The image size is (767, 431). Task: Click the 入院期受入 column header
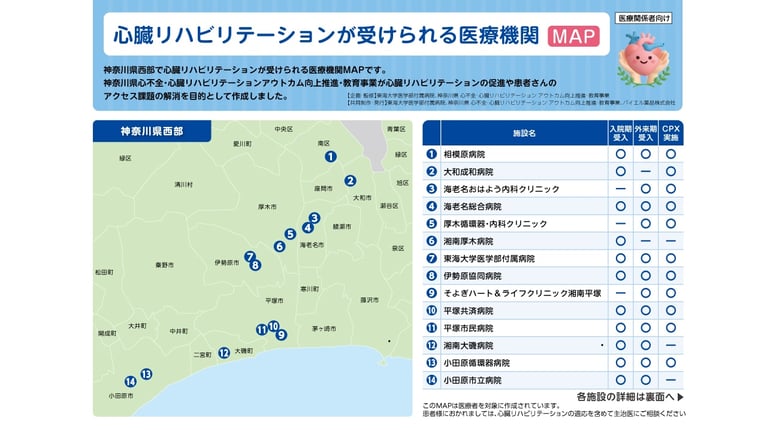(620, 133)
